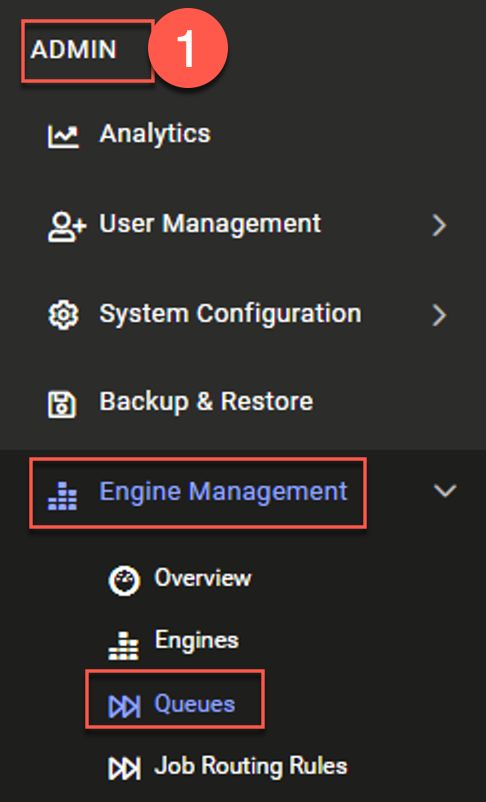Viewport: 486px width, 802px height.
Task: Open the Analytics menu entry
Action: [155, 134]
